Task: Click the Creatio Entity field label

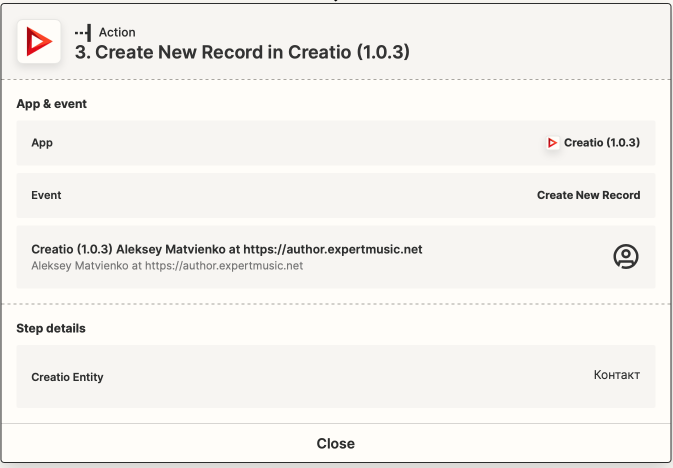Action: tap(67, 377)
